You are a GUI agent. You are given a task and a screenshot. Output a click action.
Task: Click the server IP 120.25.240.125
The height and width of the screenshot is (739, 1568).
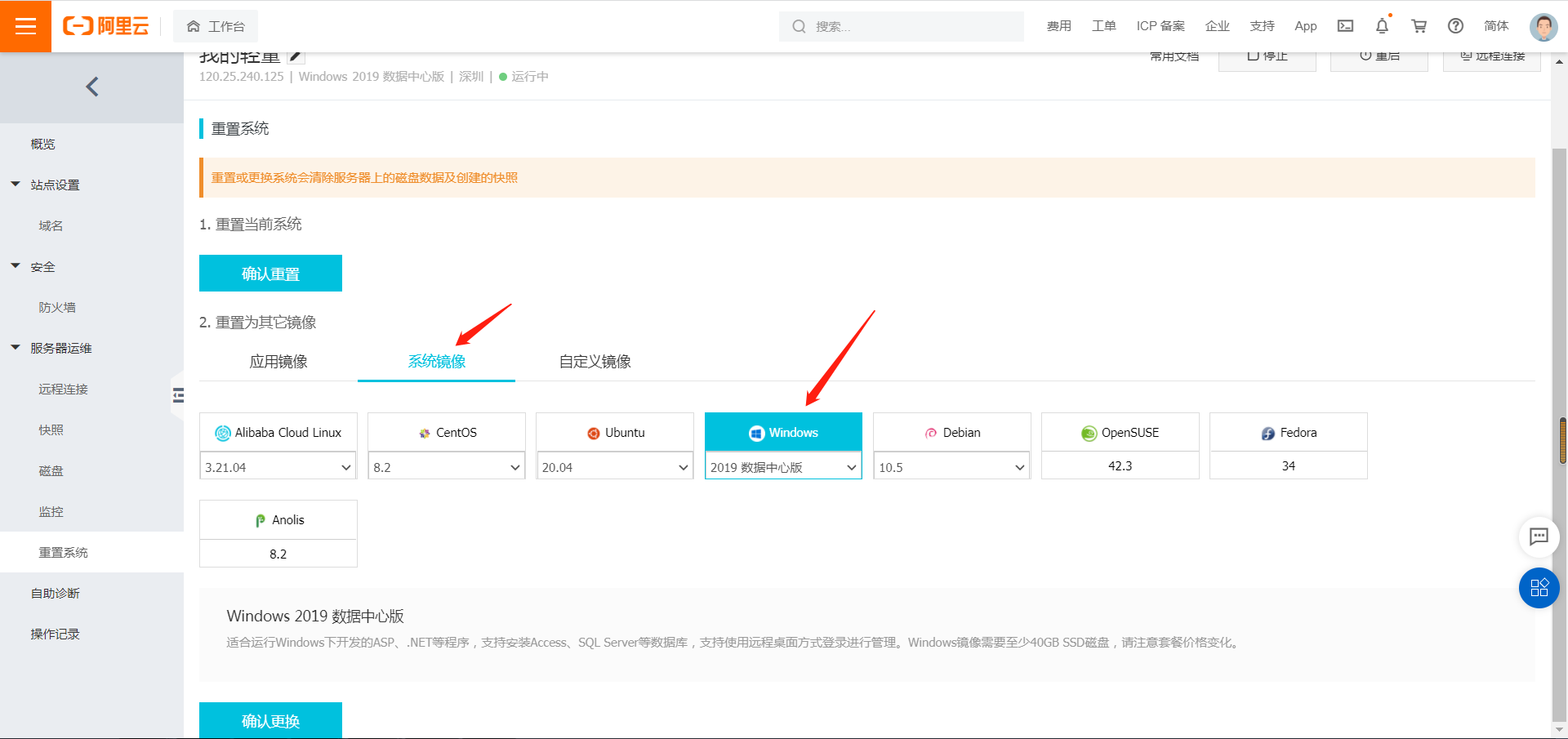pyautogui.click(x=242, y=77)
